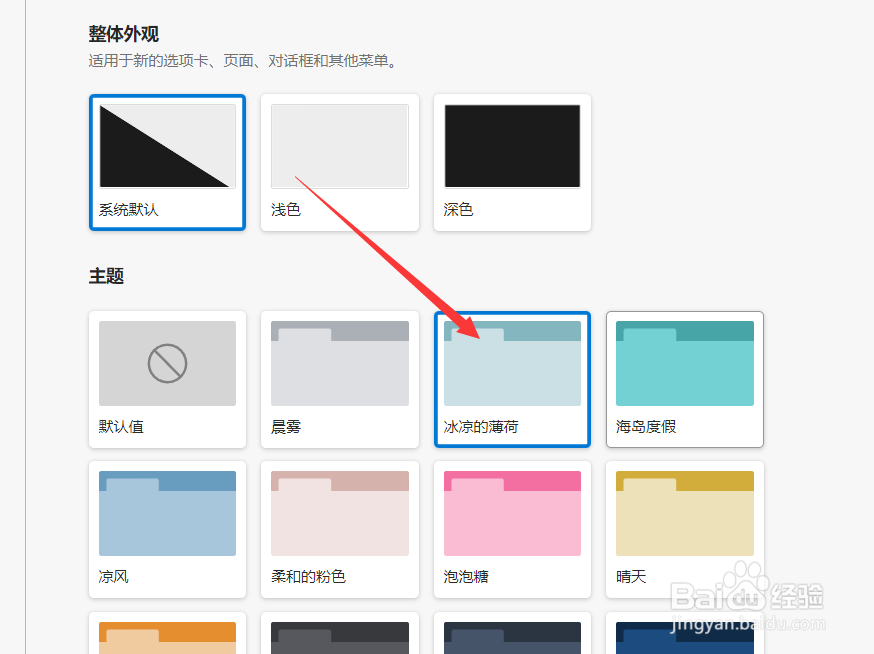Click the gray 晨雾 folder swatch
Screen dimensions: 874x654
pyautogui.click(x=339, y=364)
